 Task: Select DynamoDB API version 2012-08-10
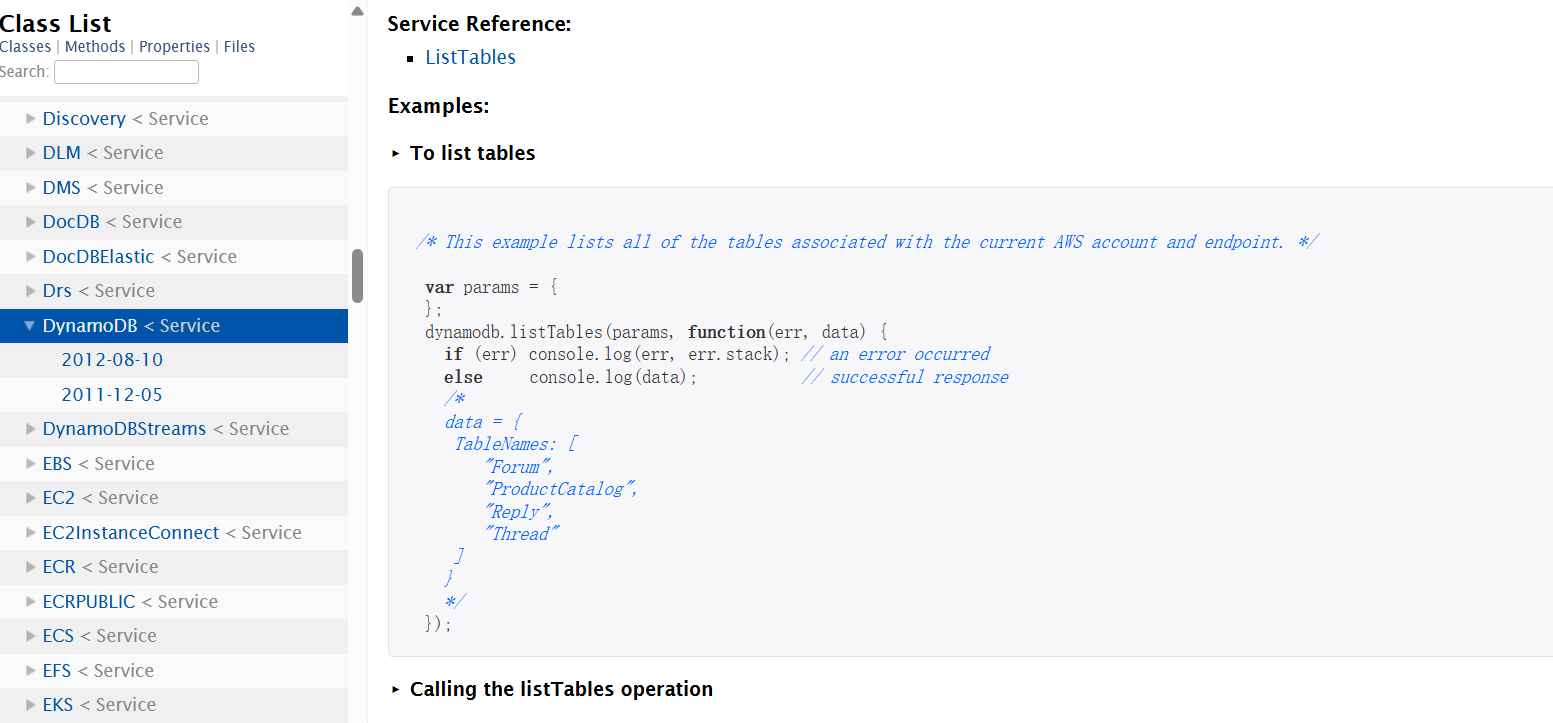point(112,360)
